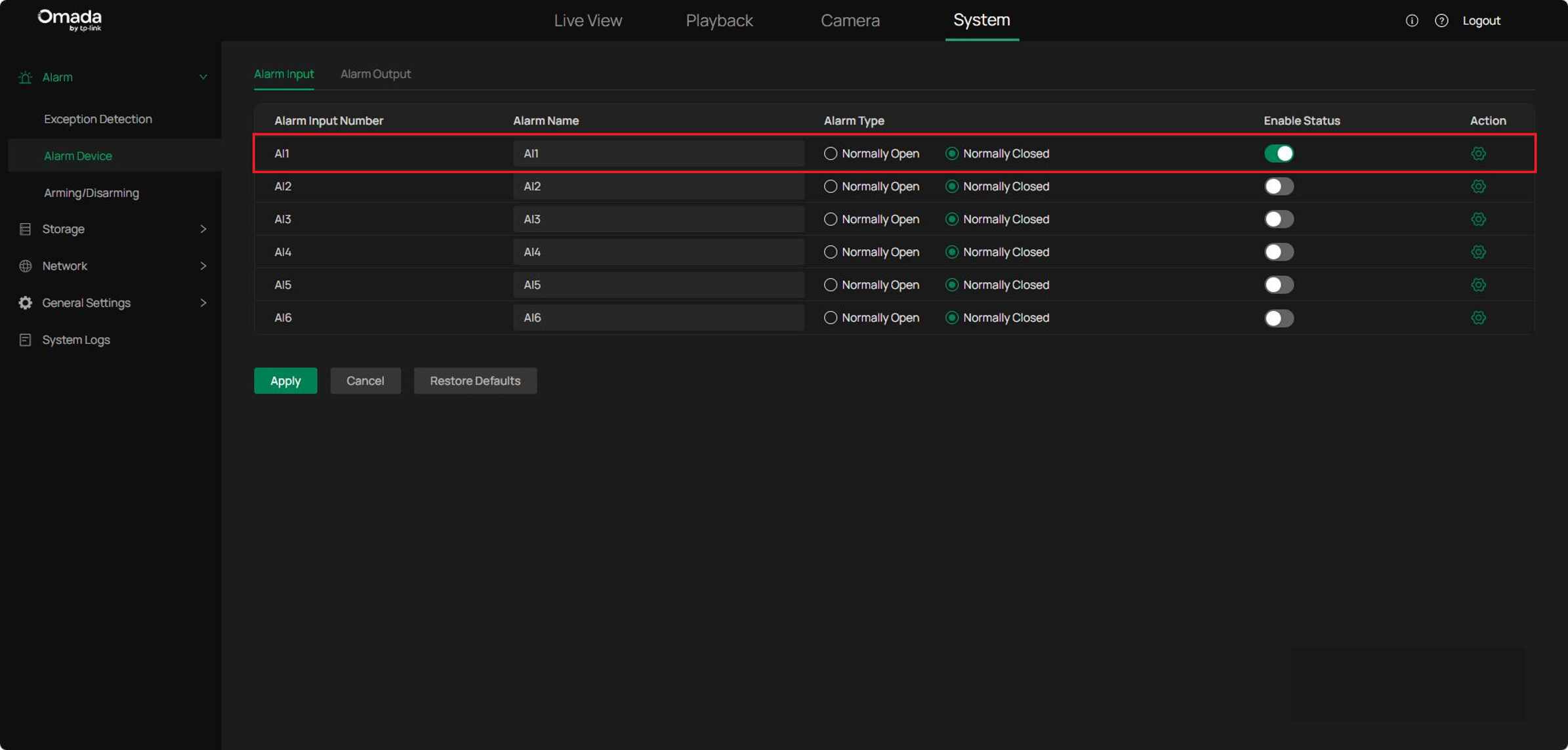
Task: Open Arming/Disarming in sidebar
Action: [91, 193]
